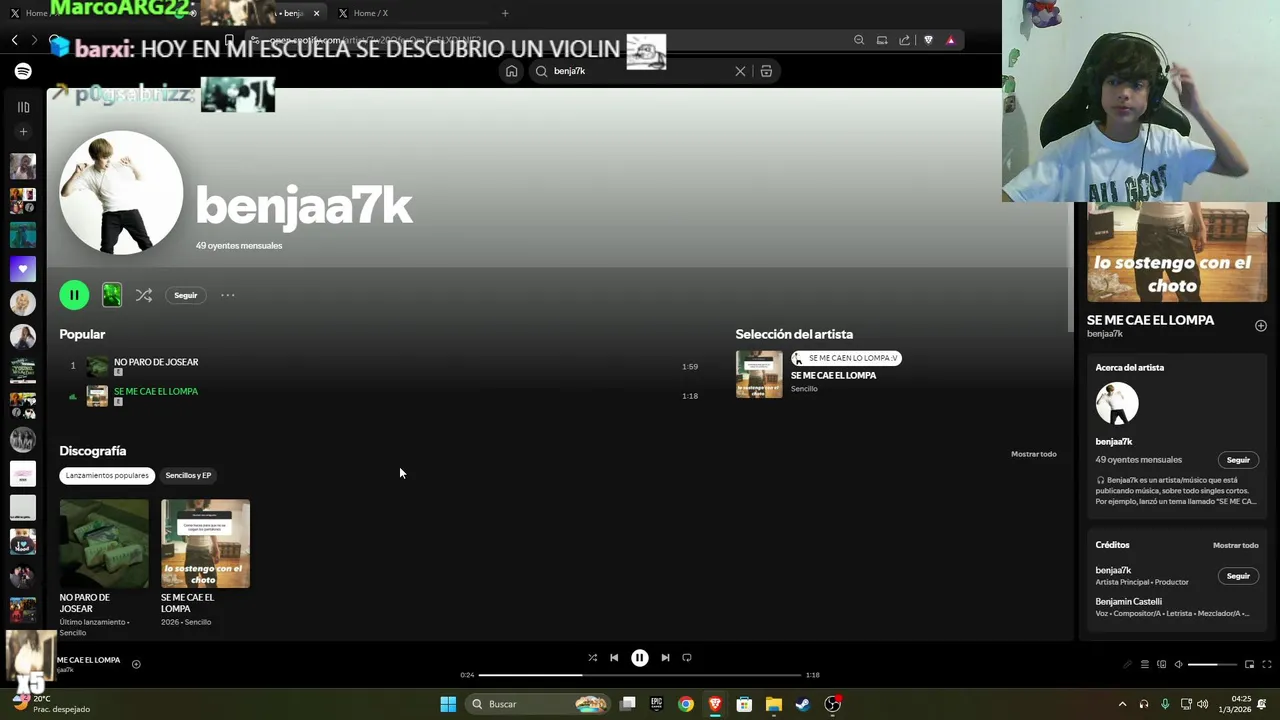Open NO PARO DE JOSEAR track thumbnail
The width and height of the screenshot is (1280, 720).
97,366
